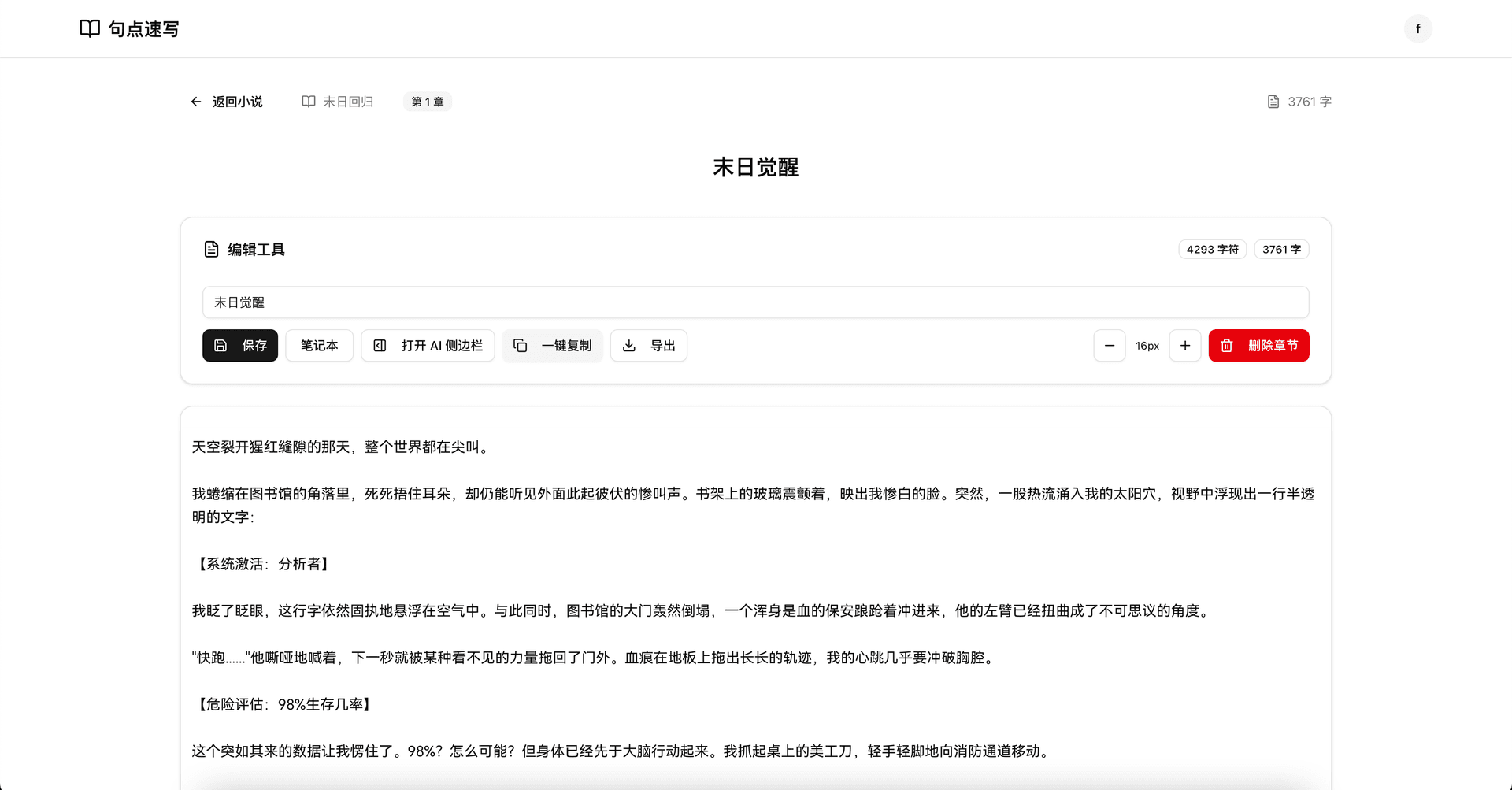Open the 笔记本 notebook

(x=319, y=346)
